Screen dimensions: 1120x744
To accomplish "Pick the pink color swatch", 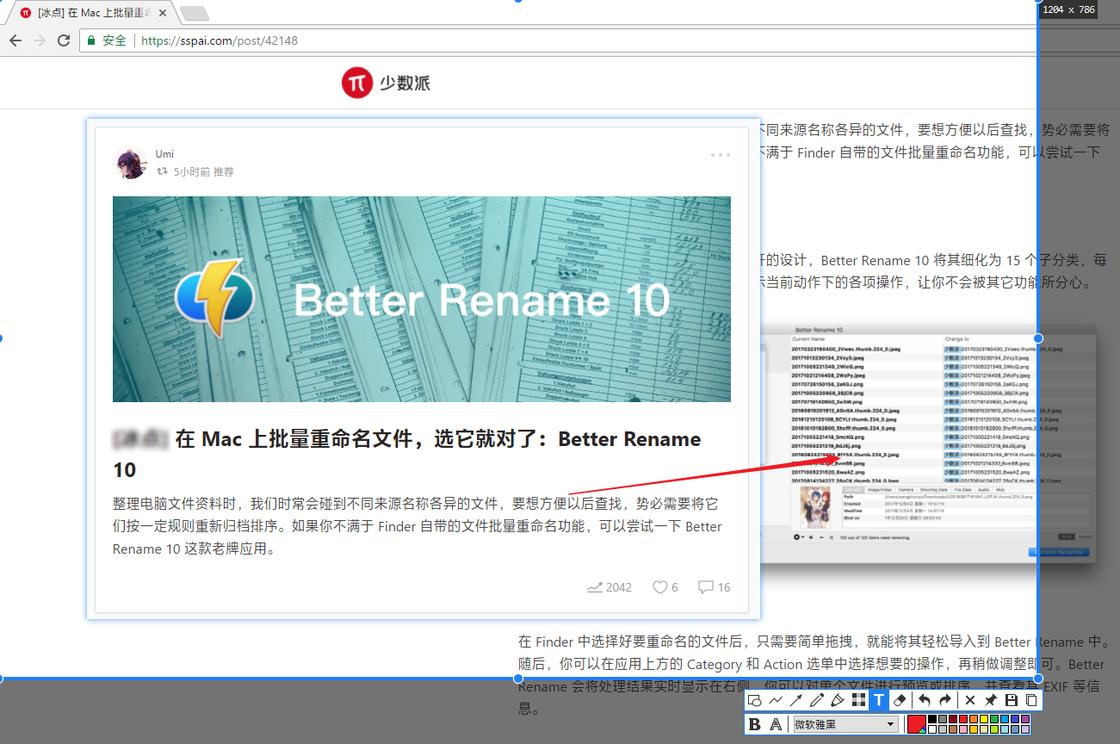I will [963, 730].
